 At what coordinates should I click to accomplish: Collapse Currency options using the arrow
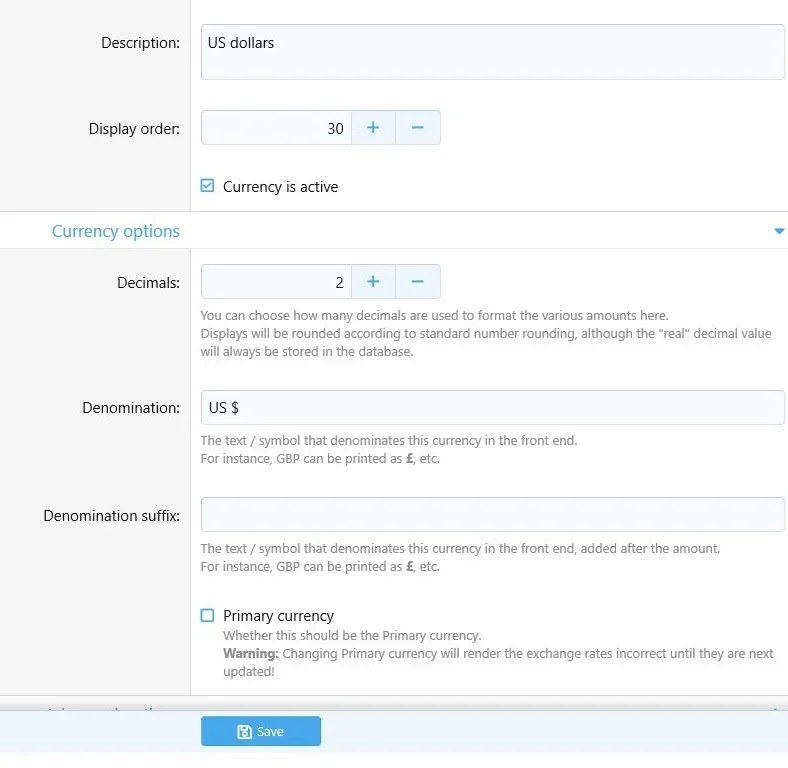(x=779, y=231)
